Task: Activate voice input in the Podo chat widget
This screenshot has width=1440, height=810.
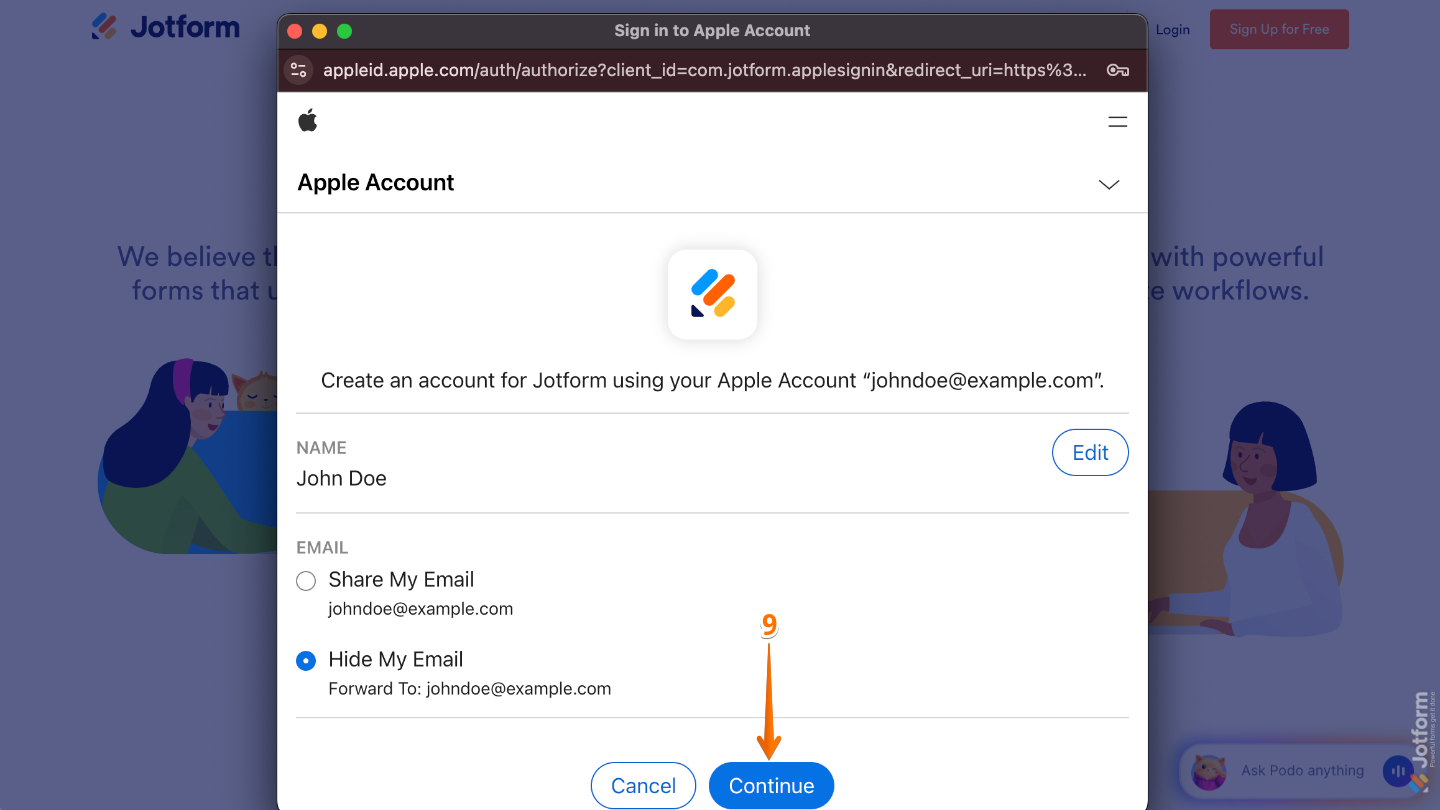Action: pyautogui.click(x=1397, y=771)
